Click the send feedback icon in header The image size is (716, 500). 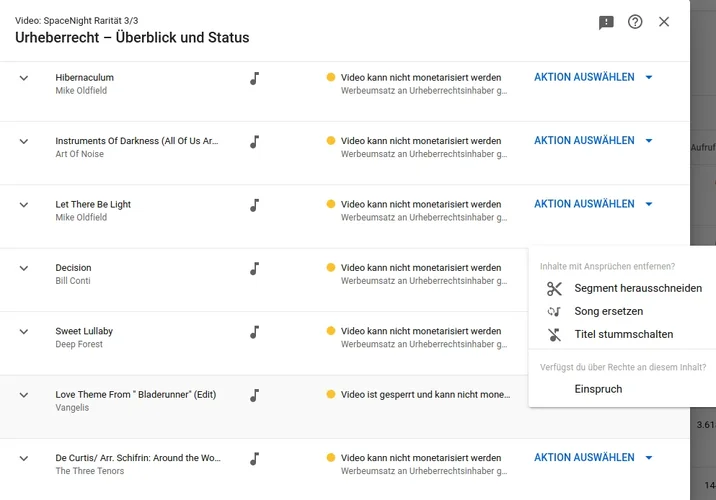point(606,22)
